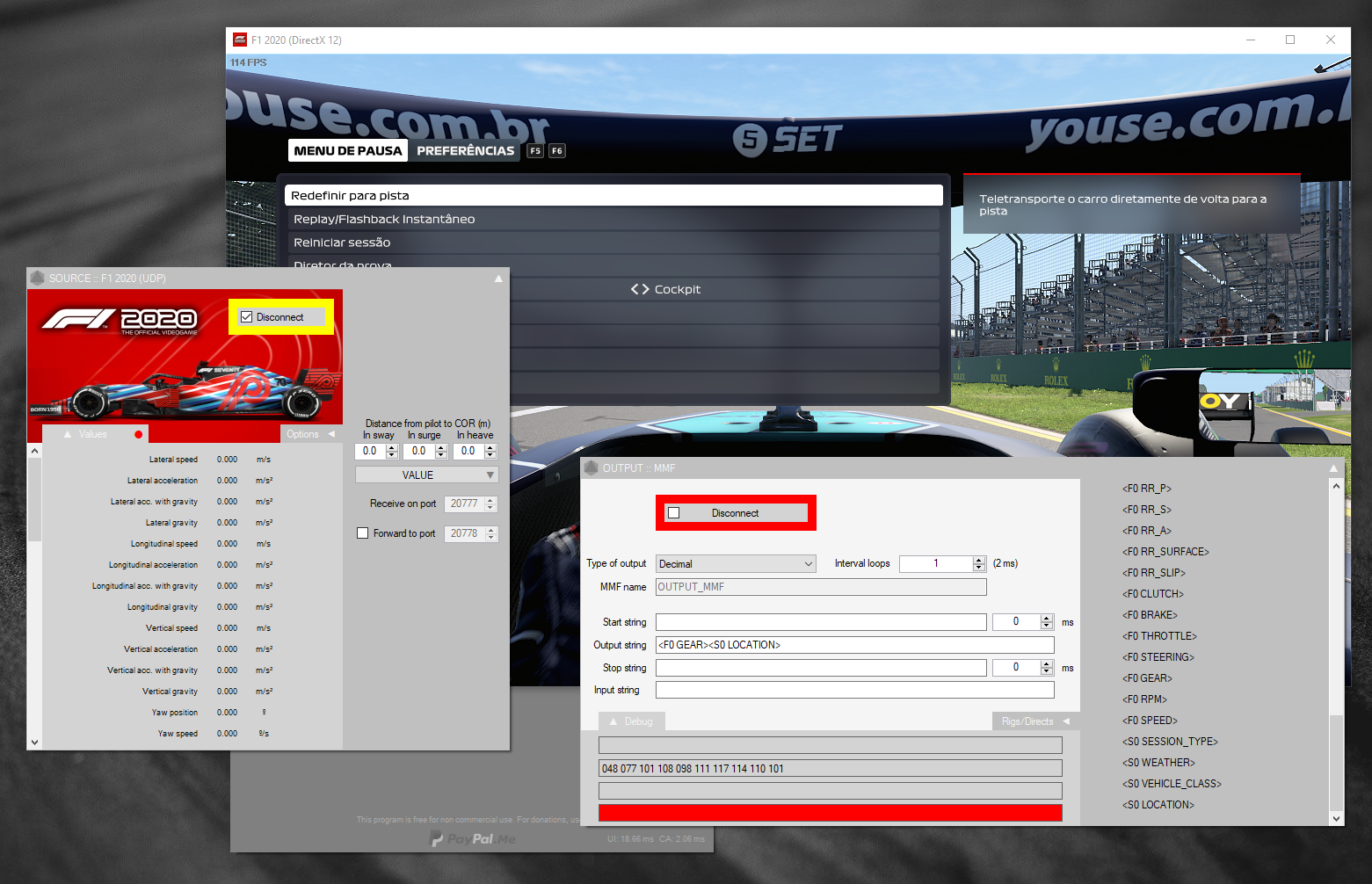Click the OUTPUT MMF panel hexagon icon
This screenshot has width=1372, height=884.
click(592, 468)
